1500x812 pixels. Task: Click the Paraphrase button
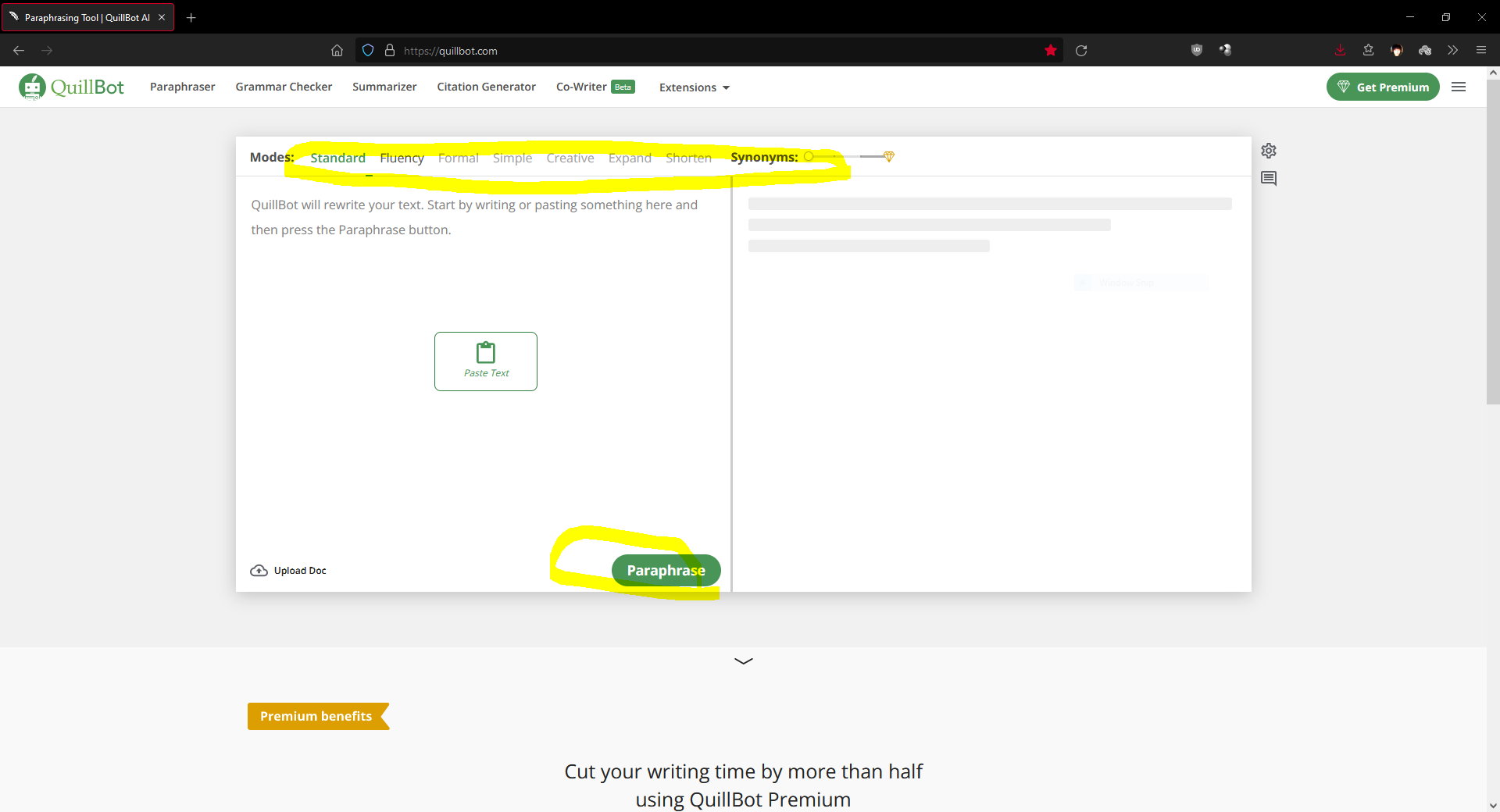tap(666, 570)
